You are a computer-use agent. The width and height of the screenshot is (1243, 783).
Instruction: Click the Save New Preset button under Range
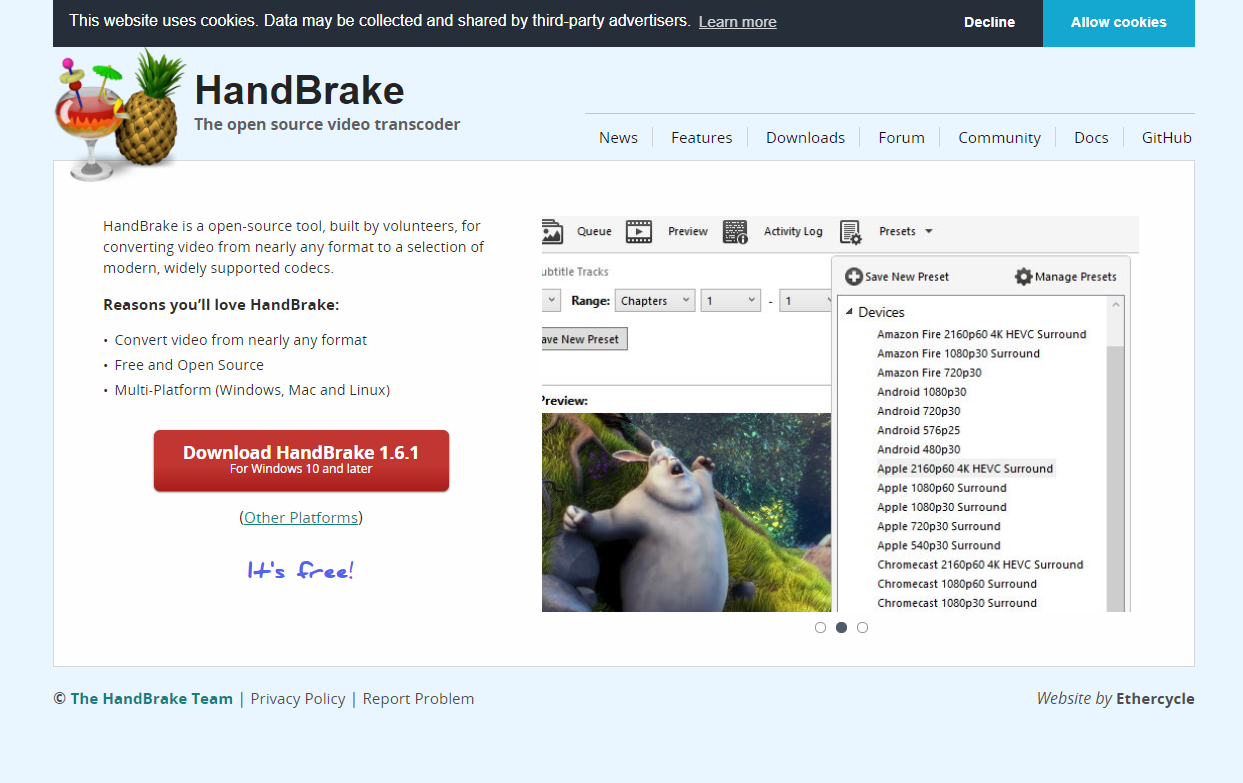(584, 339)
